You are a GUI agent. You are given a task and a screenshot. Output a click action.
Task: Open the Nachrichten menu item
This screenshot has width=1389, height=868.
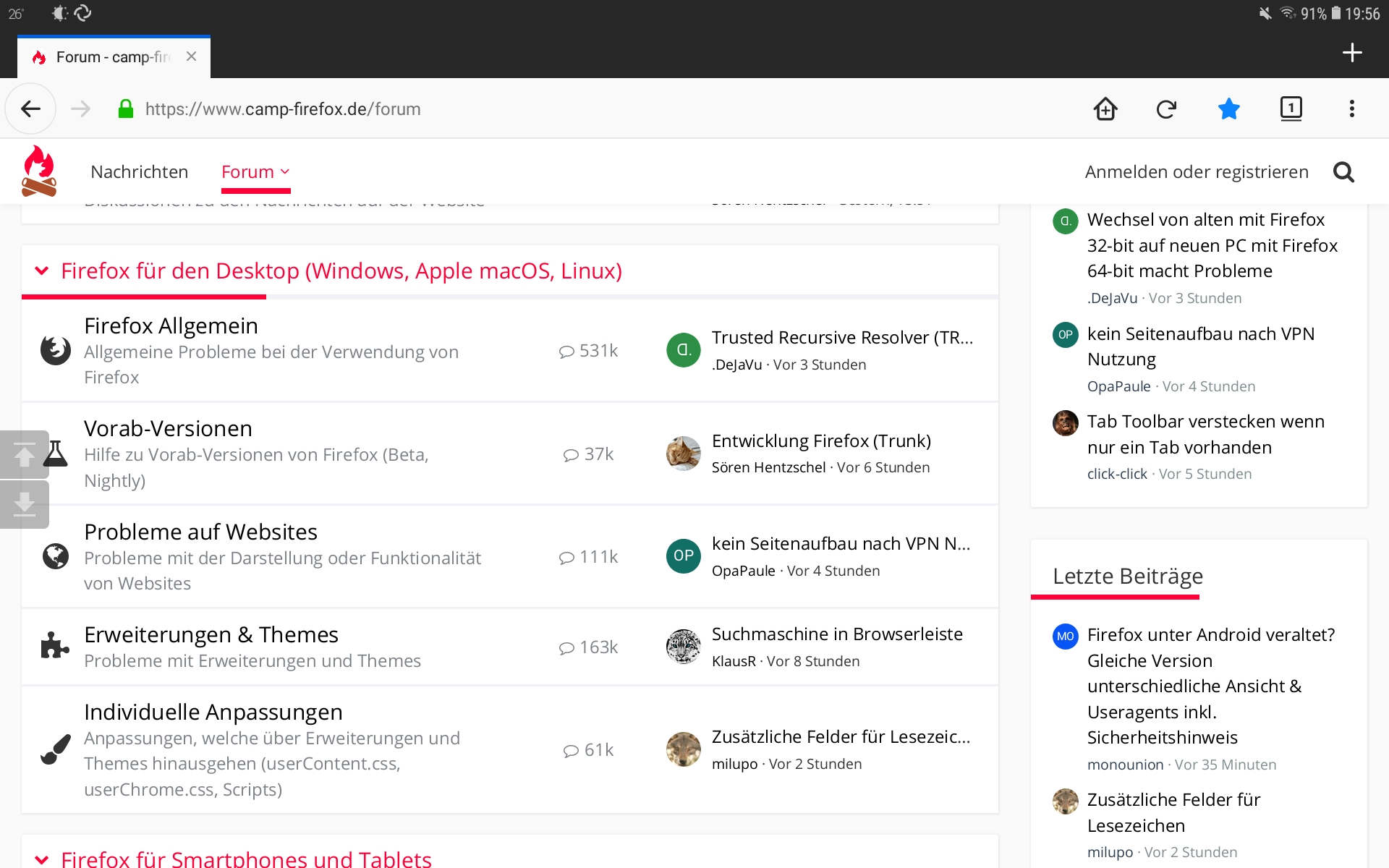coord(140,172)
